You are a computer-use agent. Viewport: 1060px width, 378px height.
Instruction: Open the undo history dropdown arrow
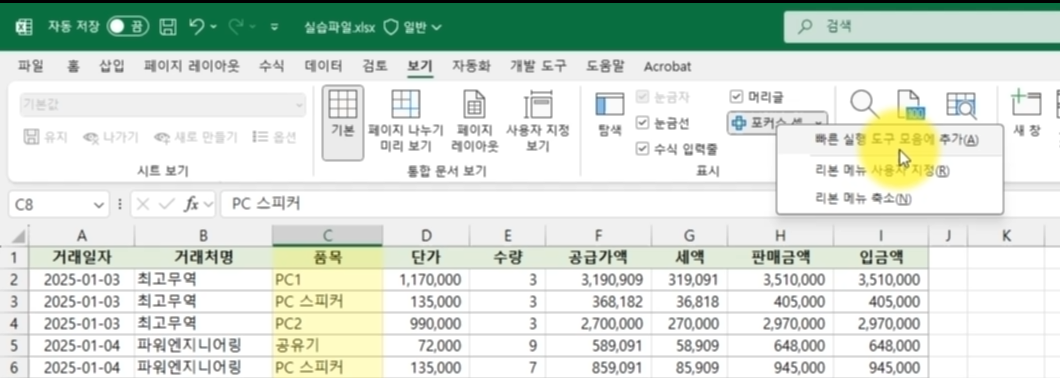[x=214, y=28]
